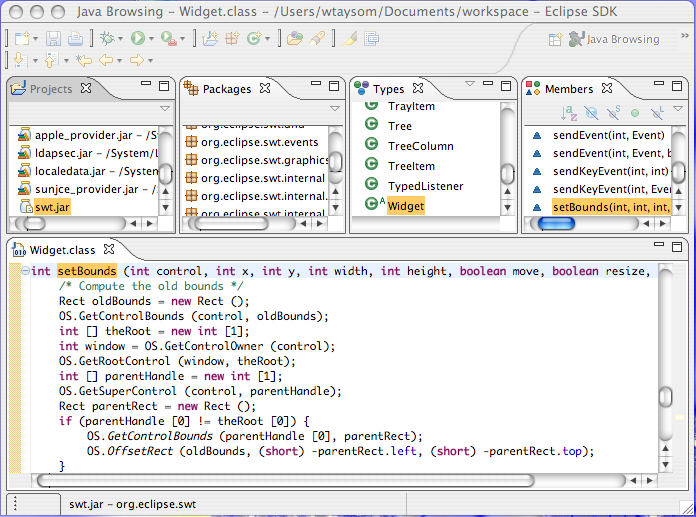Create a new Java project icon
Screen dimensions: 696x517
pos(210,39)
